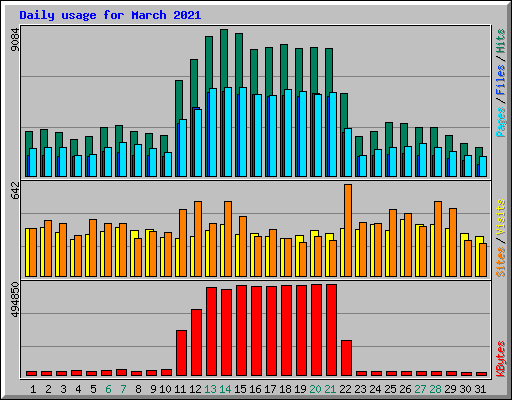The height and width of the screenshot is (400, 512).
Task: Click the cyan pages bar for day 18
Action: (x=288, y=133)
